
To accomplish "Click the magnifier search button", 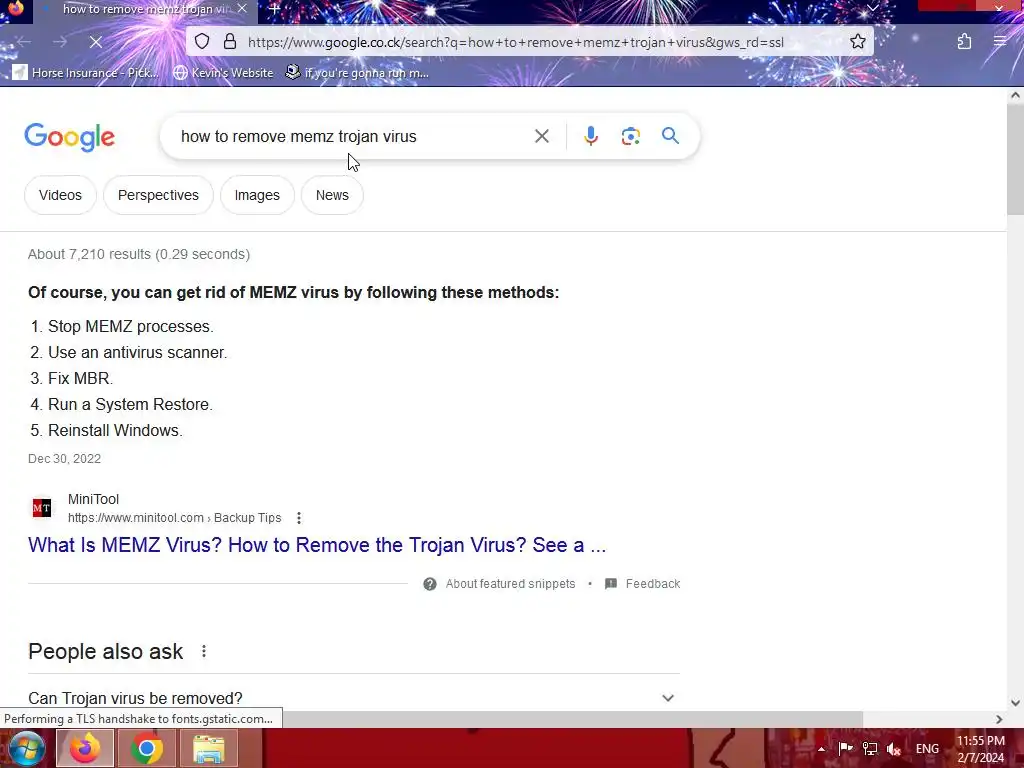I will click(x=670, y=136).
